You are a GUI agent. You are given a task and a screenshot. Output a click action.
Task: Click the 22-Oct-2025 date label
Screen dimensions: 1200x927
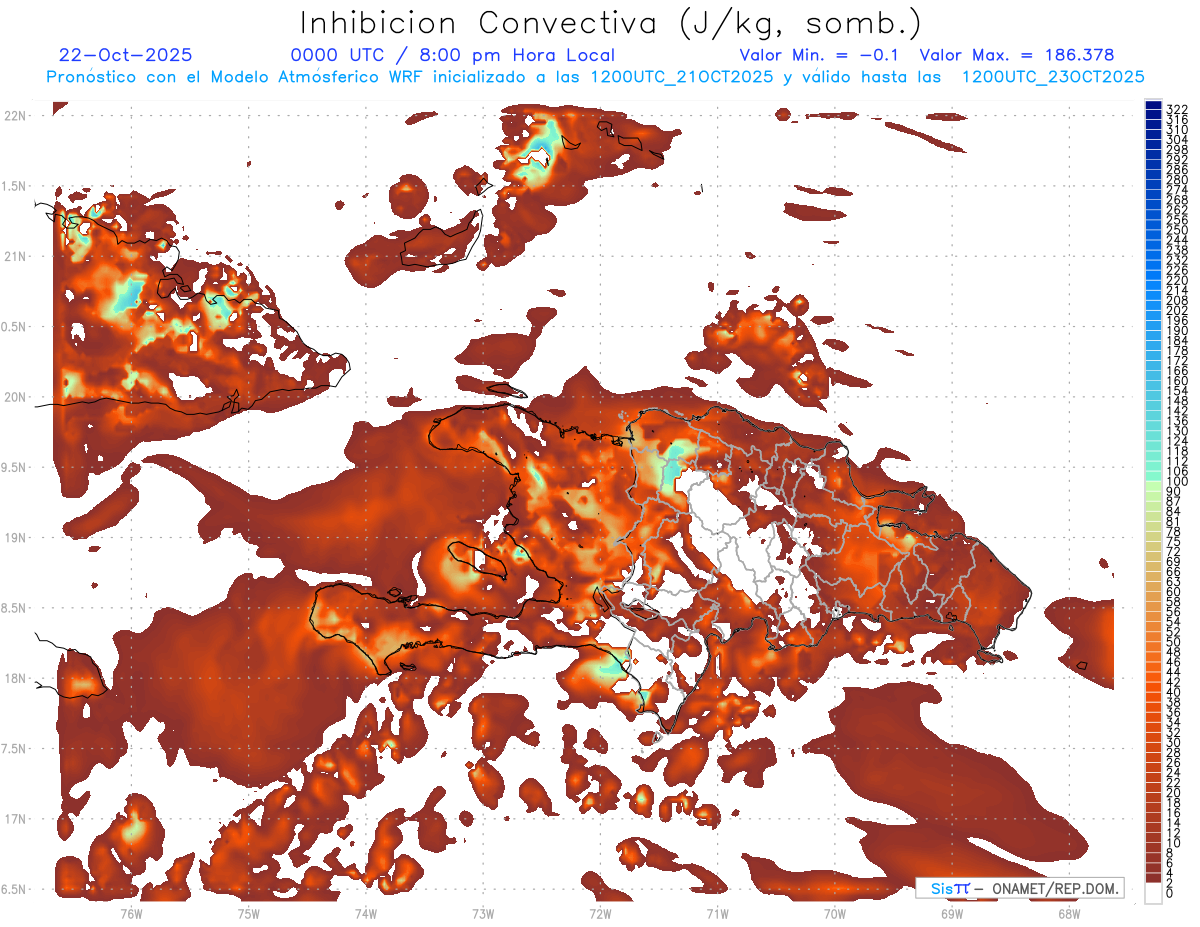(125, 56)
